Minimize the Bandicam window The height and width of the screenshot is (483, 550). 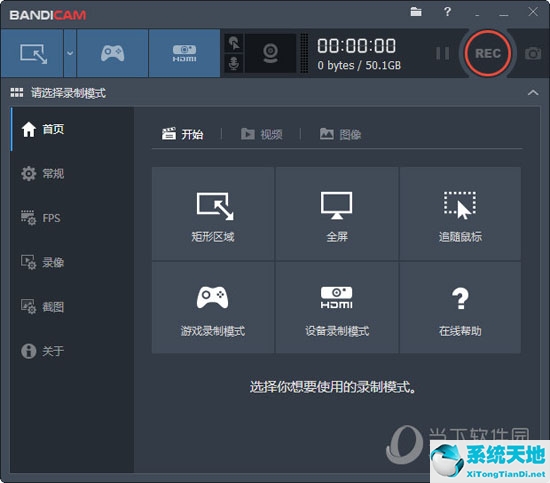coord(504,15)
